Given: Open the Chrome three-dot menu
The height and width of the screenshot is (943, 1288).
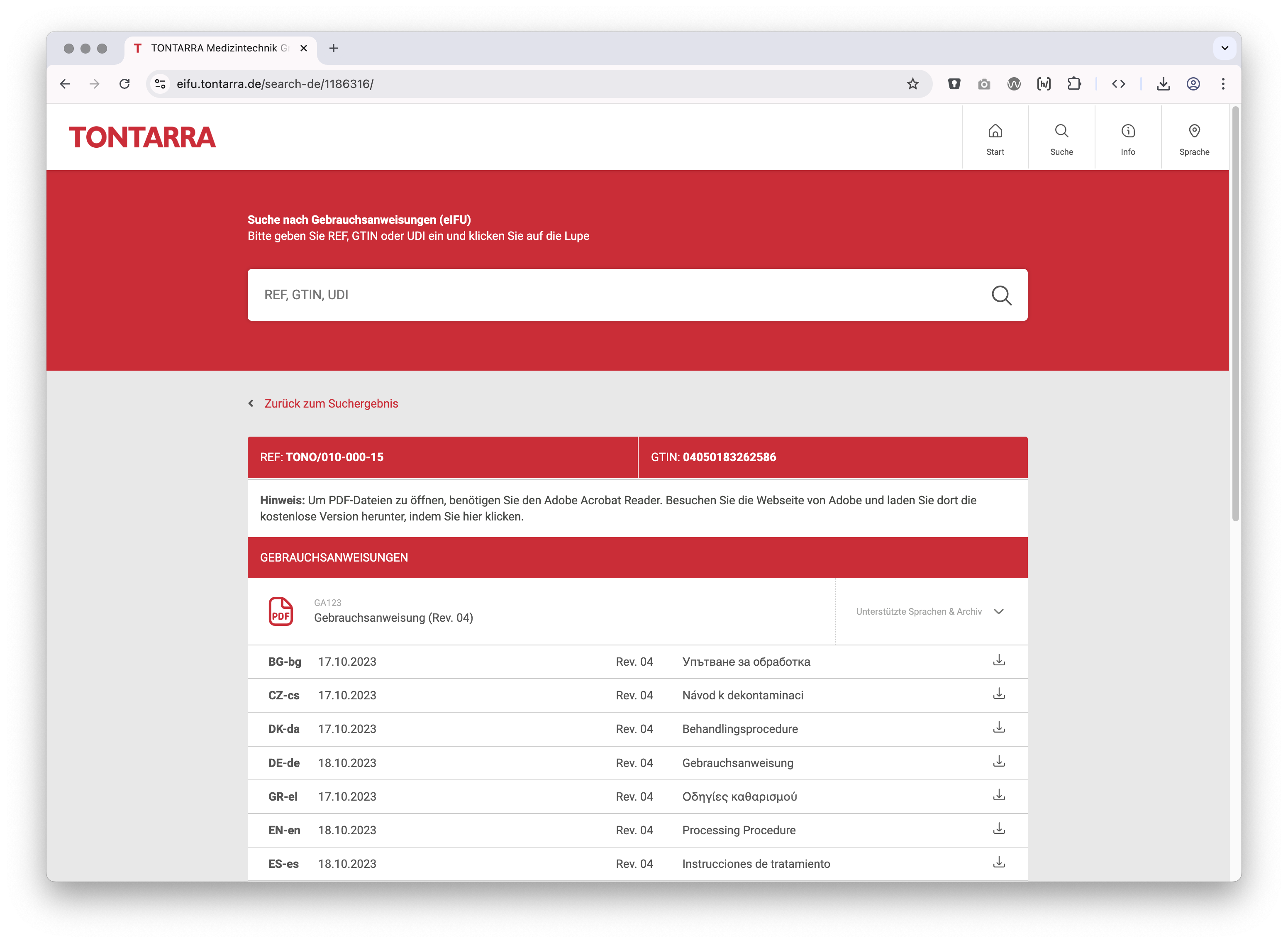Looking at the screenshot, I should pos(1223,84).
